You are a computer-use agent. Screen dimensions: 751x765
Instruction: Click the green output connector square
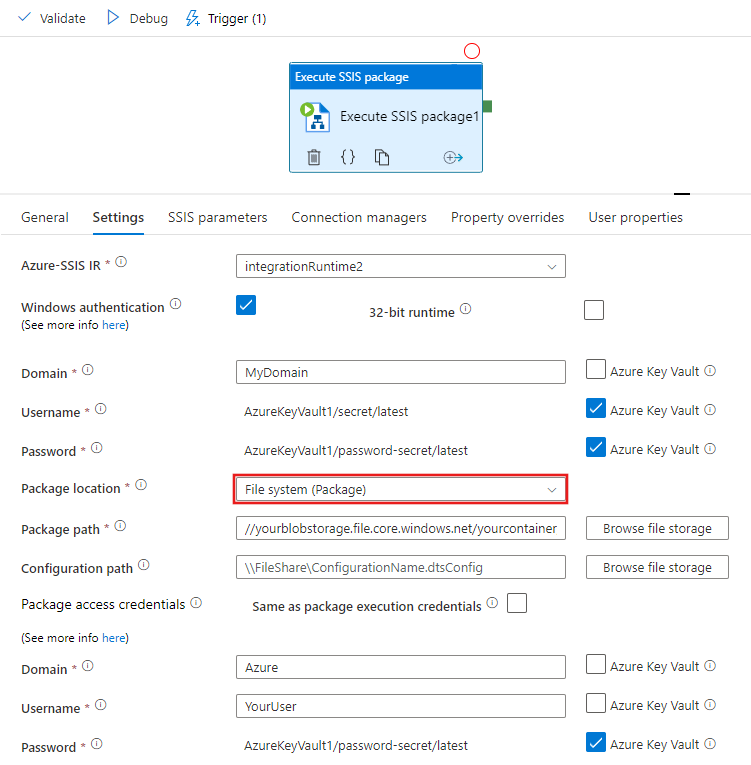point(487,106)
